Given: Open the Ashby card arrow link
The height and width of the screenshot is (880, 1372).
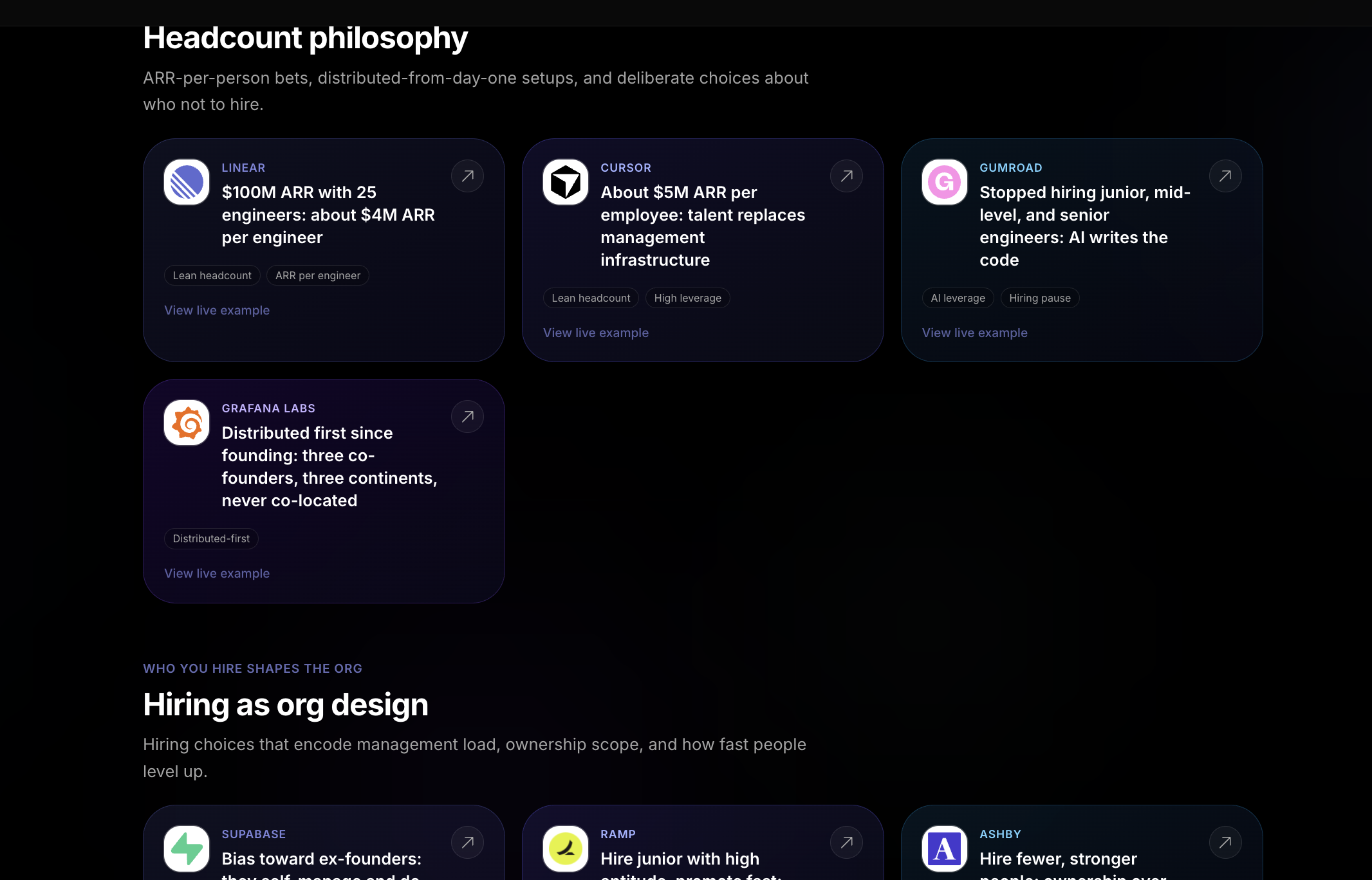Looking at the screenshot, I should click(1225, 842).
